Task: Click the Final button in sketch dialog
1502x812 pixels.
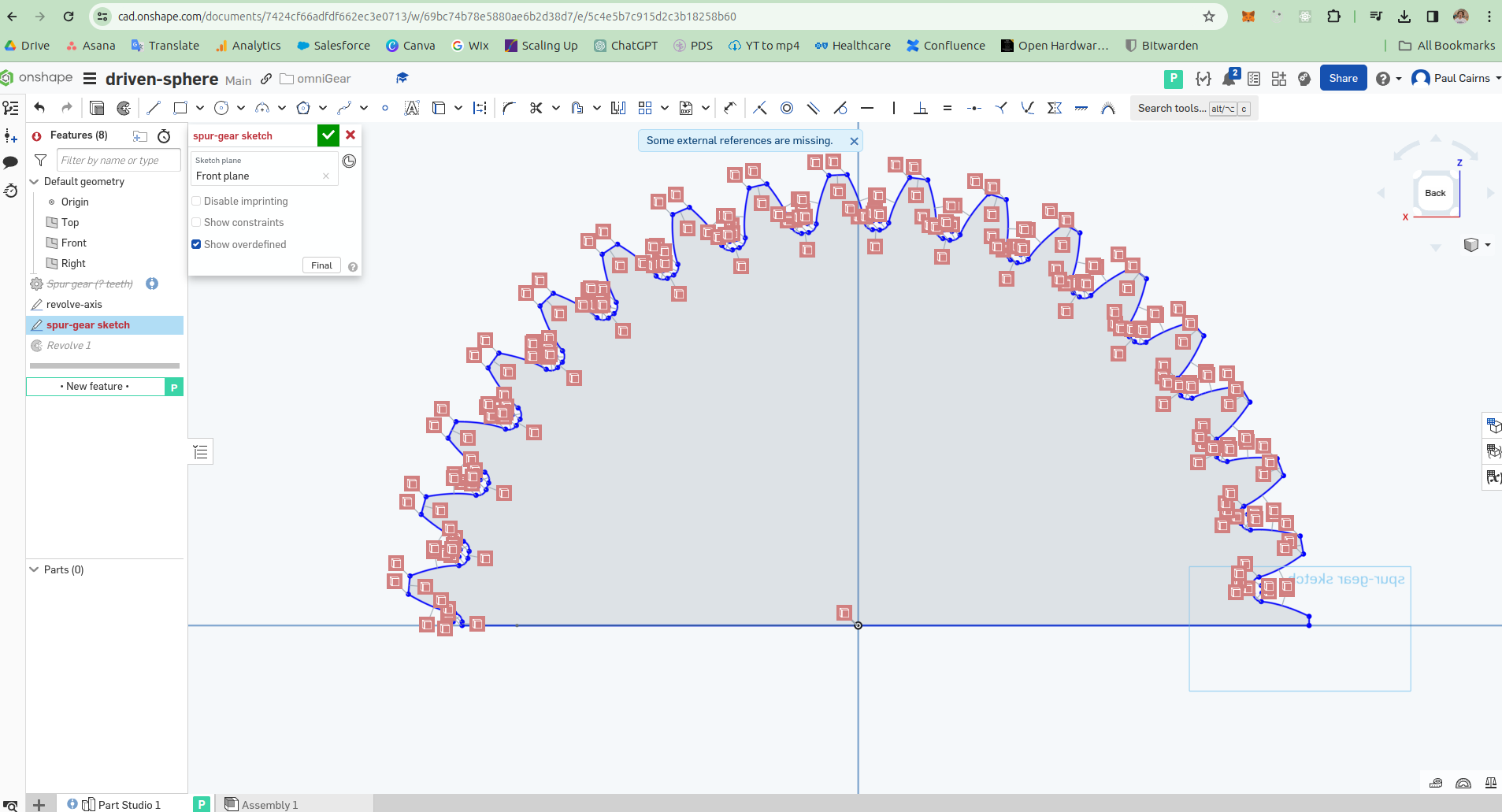Action: pyautogui.click(x=321, y=265)
